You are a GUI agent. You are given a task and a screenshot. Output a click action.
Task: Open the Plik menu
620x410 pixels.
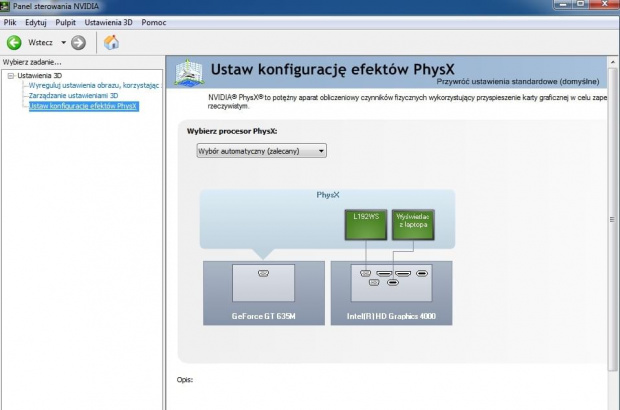[x=10, y=23]
